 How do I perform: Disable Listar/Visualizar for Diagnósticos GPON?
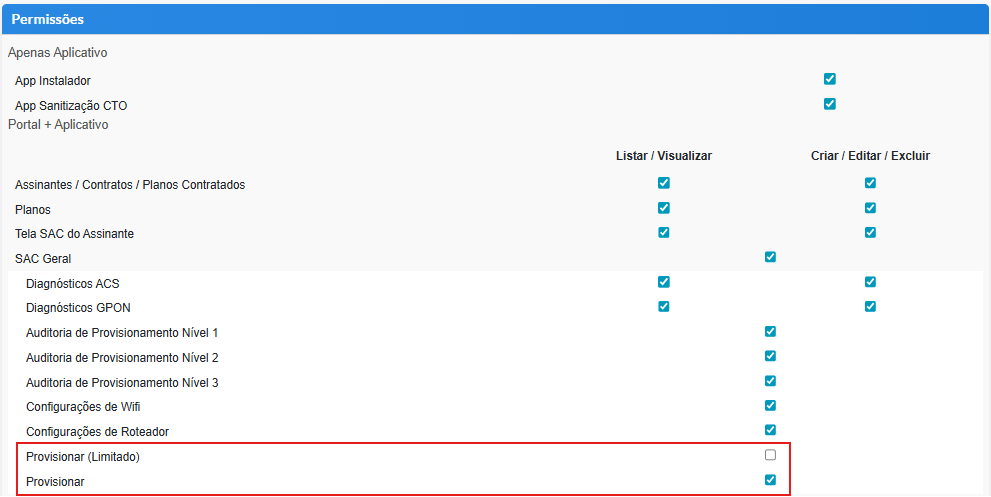point(664,306)
